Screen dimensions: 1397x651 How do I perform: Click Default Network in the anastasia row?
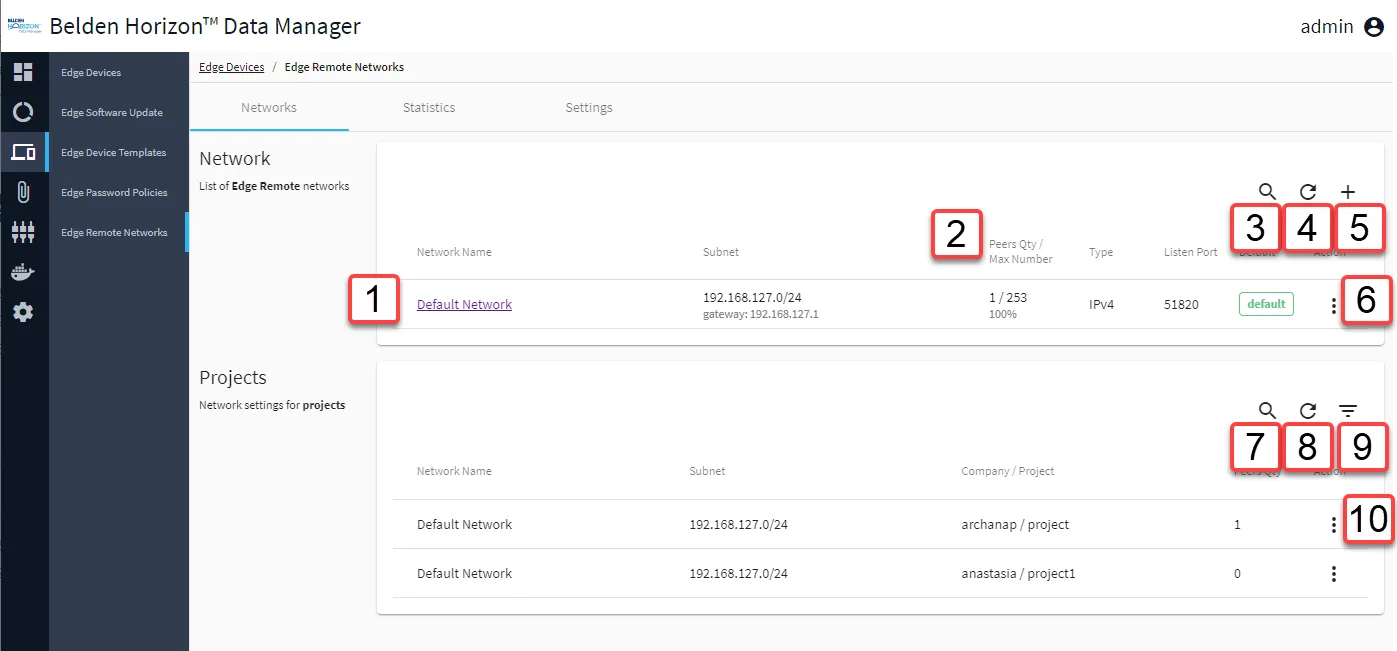point(464,573)
